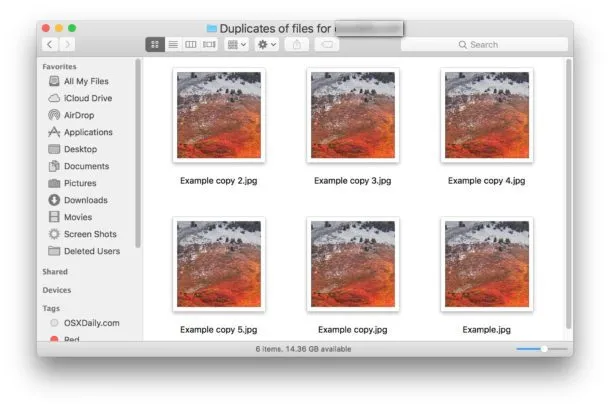Screen dimensions: 610x409
Task: Open AirDrop in the sidebar
Action: (81, 115)
